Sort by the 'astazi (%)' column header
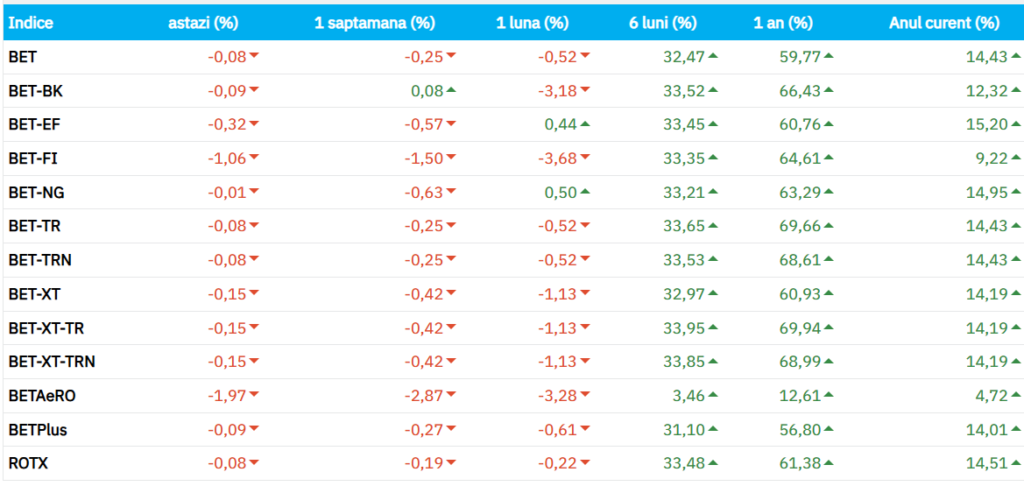 point(203,22)
